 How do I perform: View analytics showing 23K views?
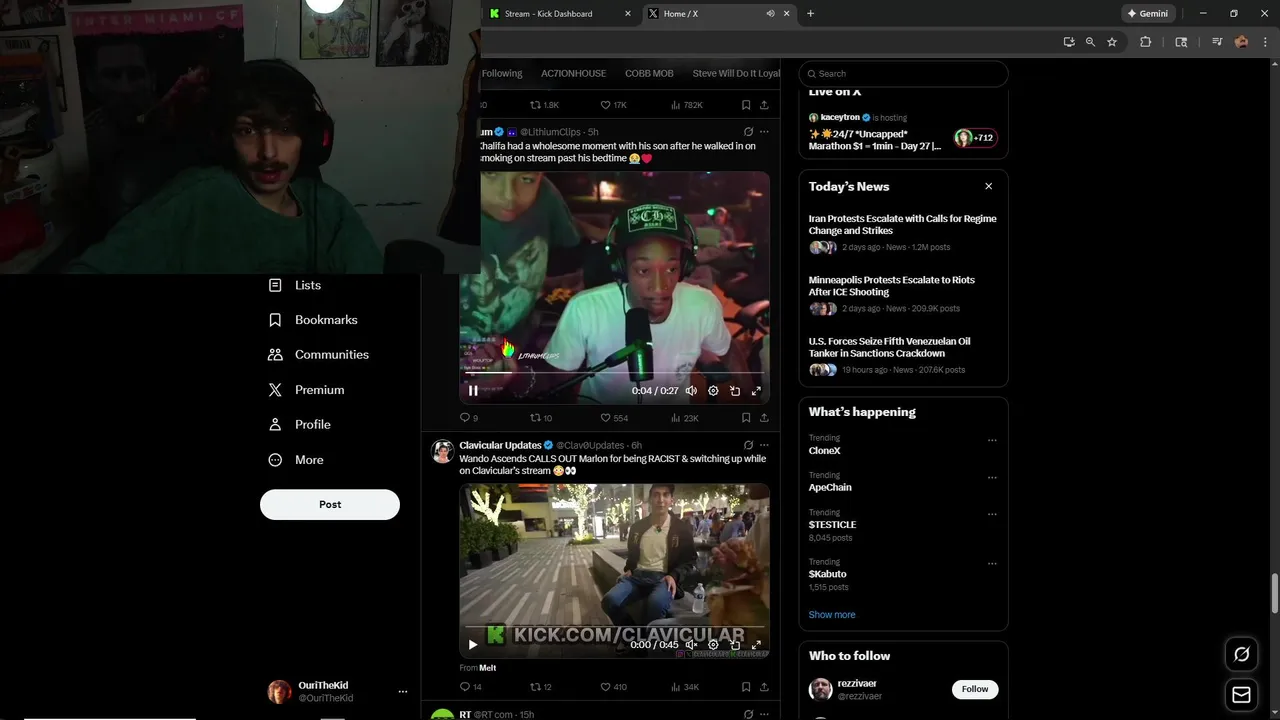(685, 418)
